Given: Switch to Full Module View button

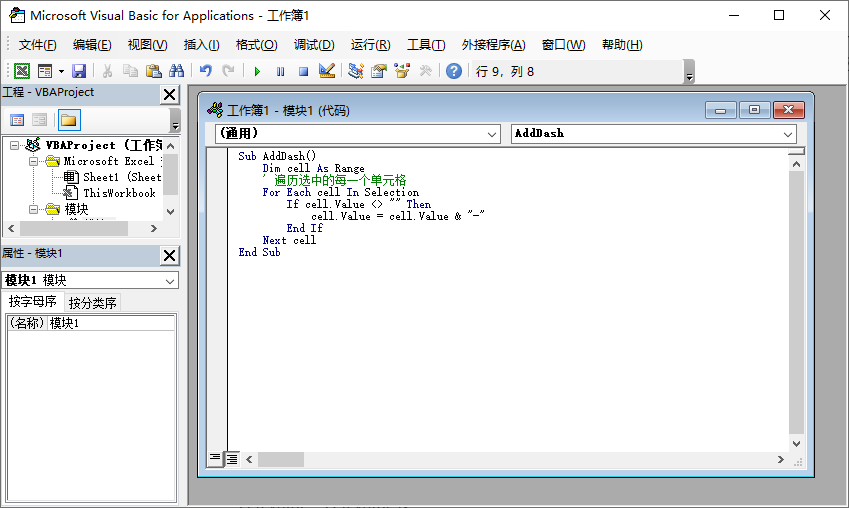Looking at the screenshot, I should coord(232,459).
